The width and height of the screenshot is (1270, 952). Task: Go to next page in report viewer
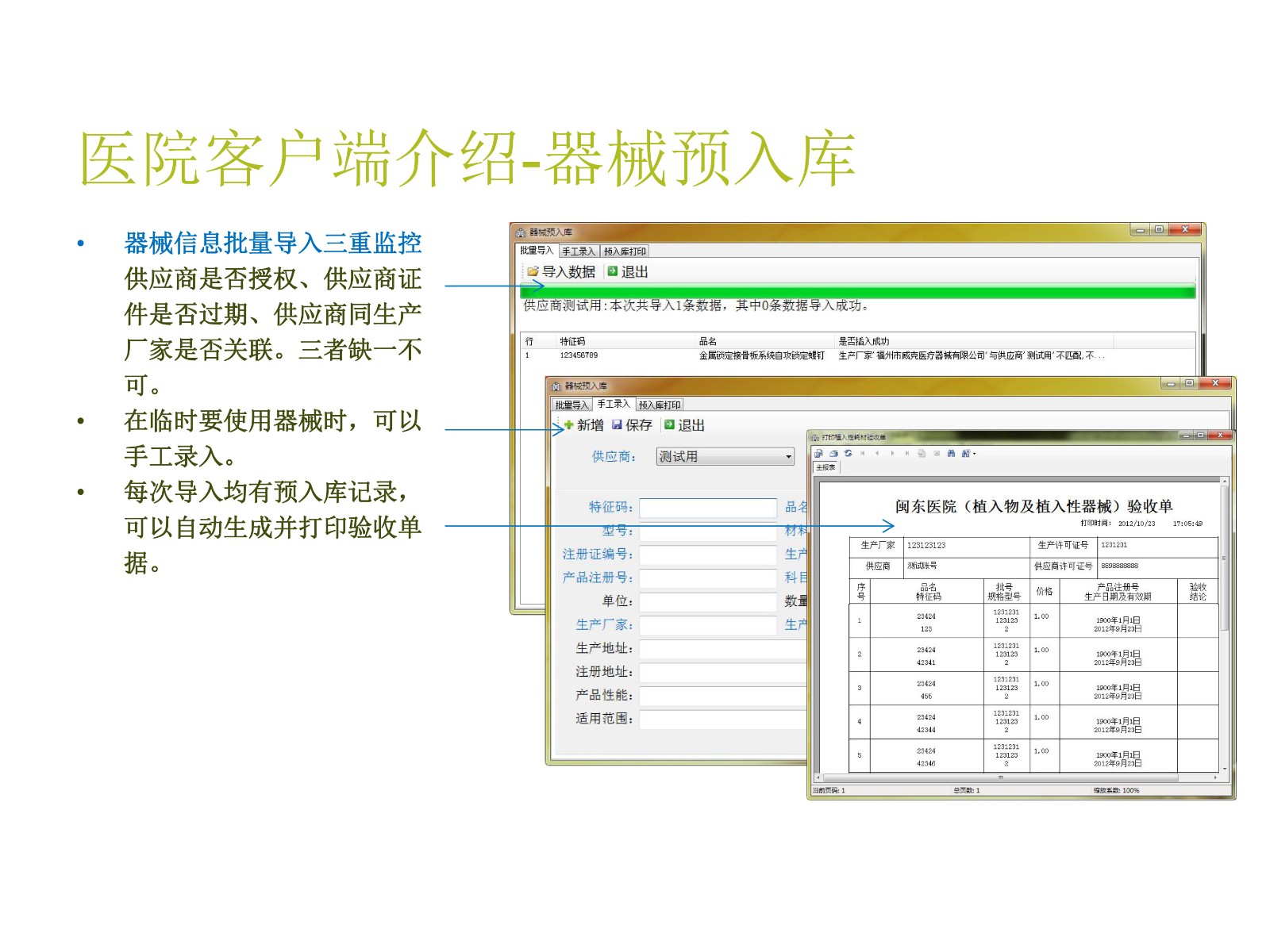(x=892, y=454)
